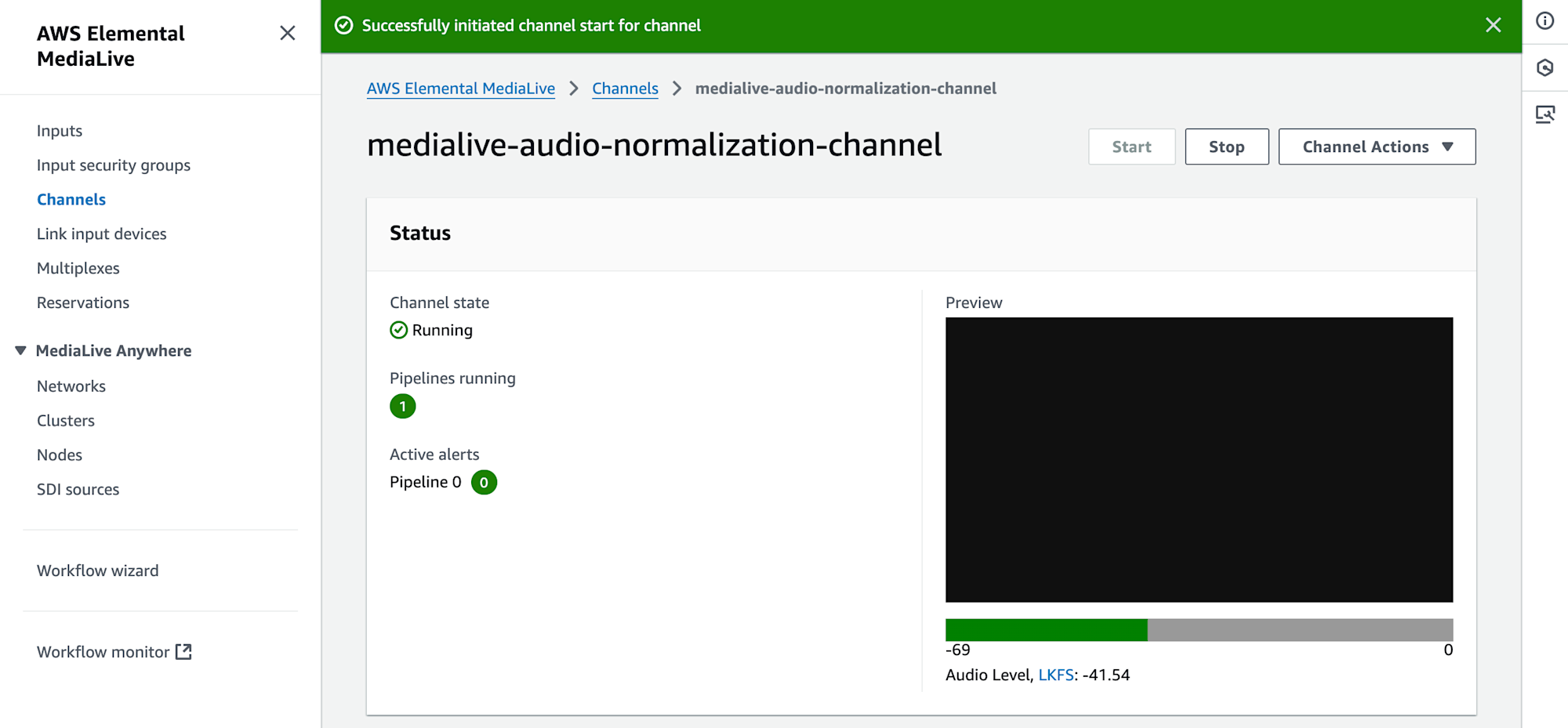Click the success checkmark icon in banner
1568x728 pixels.
coord(343,26)
